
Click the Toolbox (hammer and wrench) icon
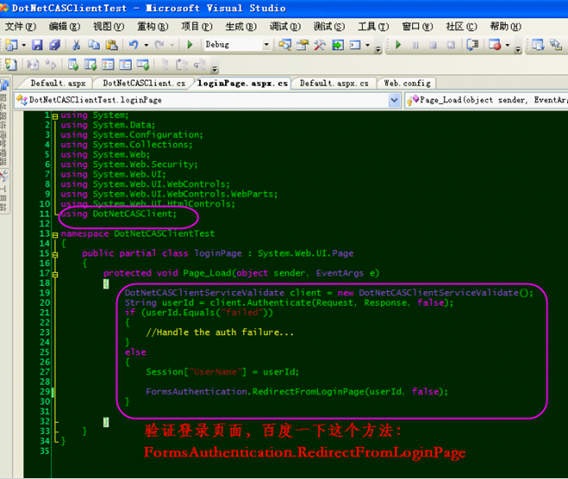pyautogui.click(x=320, y=45)
